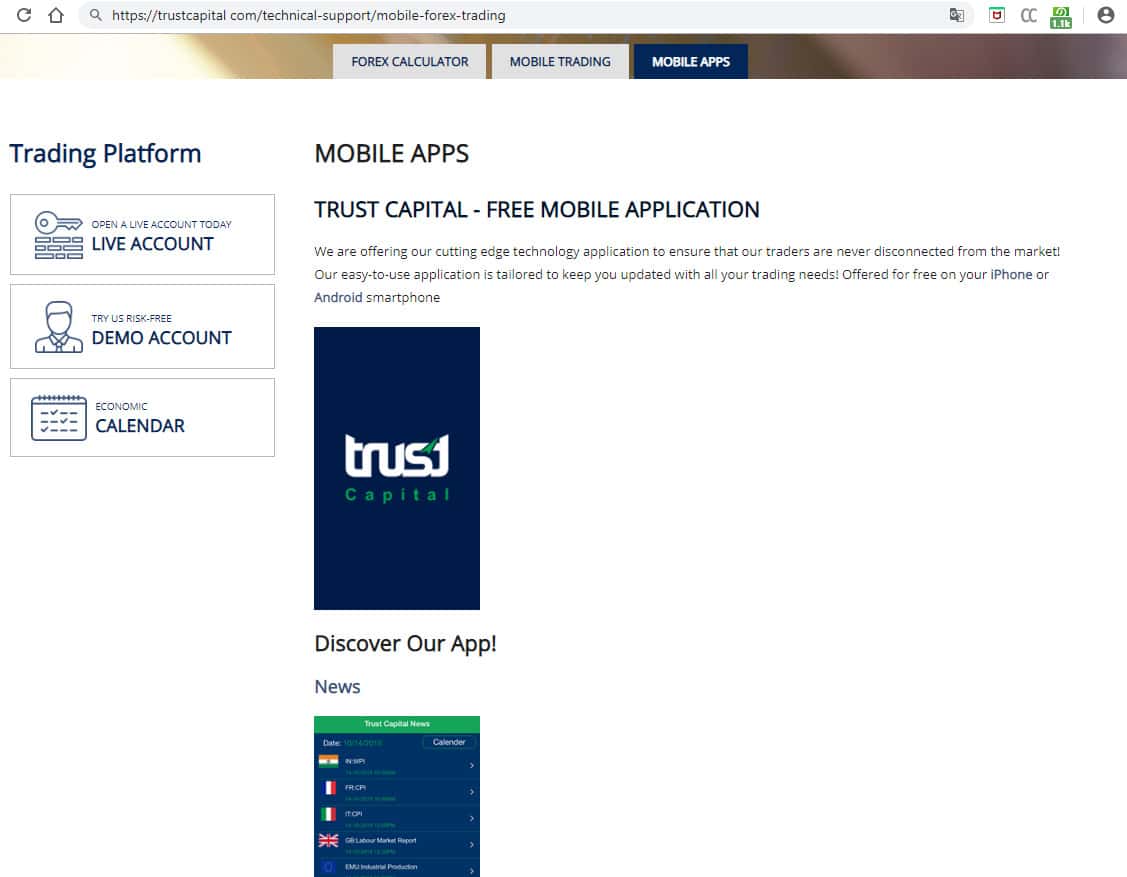
Task: Open the LIVE ACCOUNT link
Action: [152, 244]
